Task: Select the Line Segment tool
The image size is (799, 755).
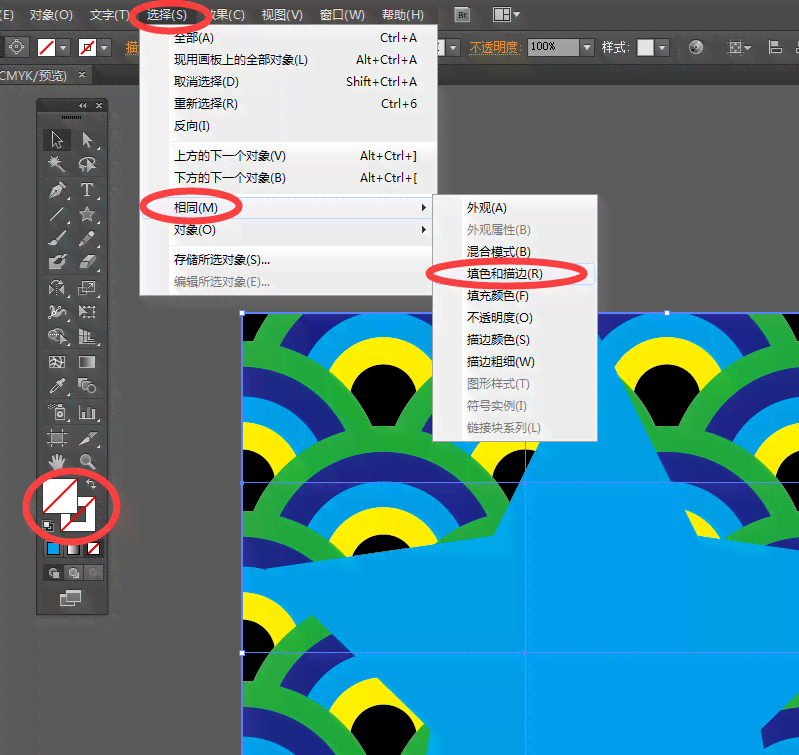Action: 57,214
